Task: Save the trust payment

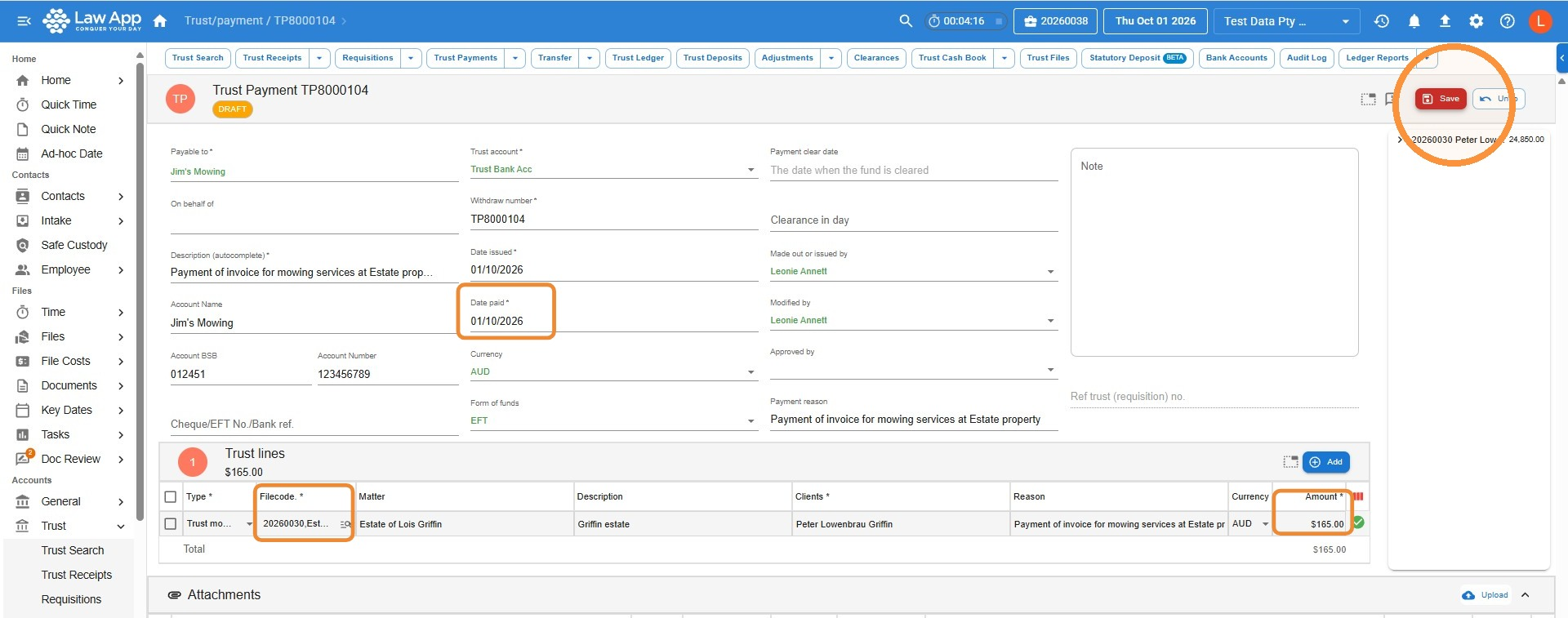Action: tap(1441, 99)
